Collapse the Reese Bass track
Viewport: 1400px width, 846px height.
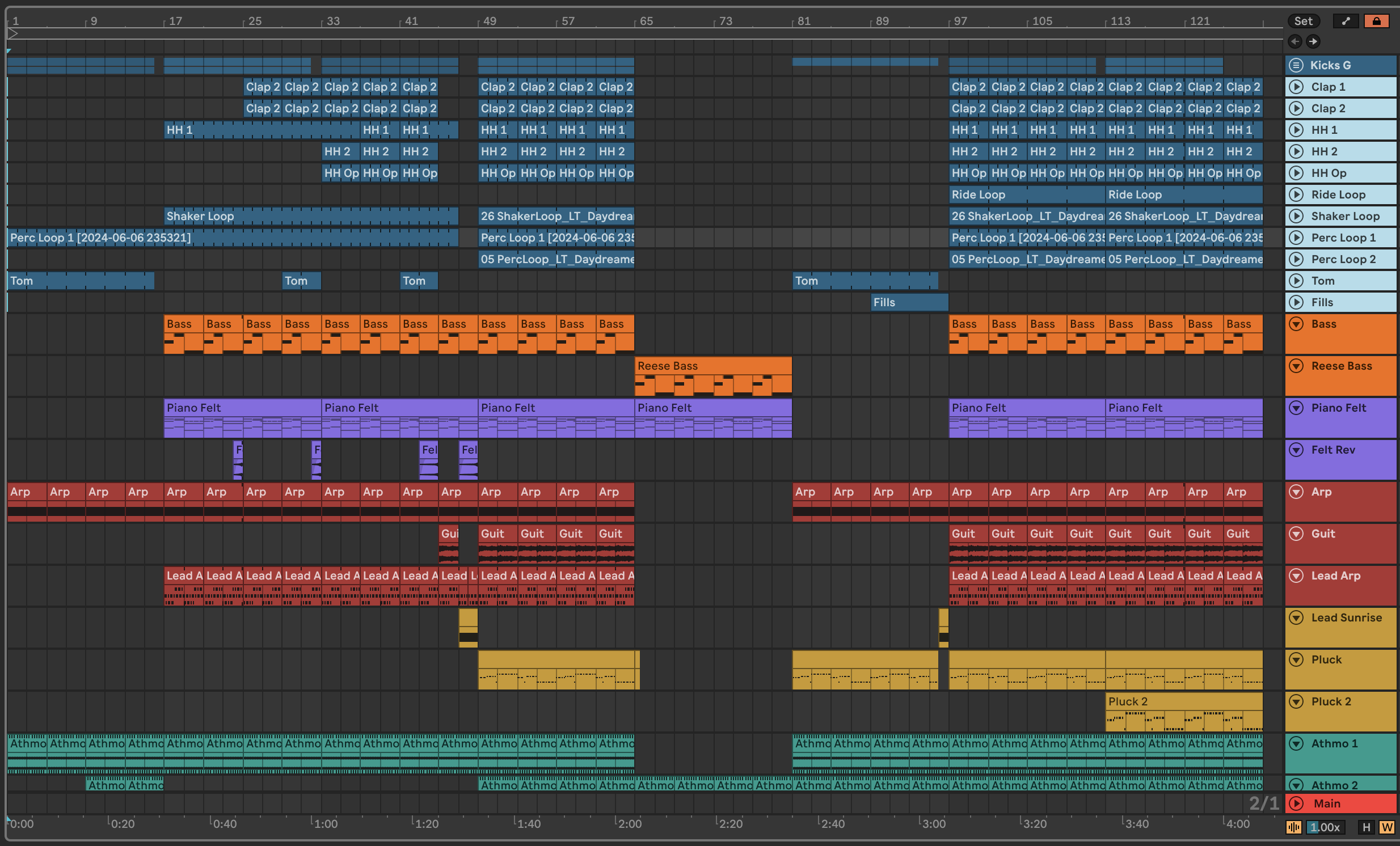click(x=1296, y=366)
